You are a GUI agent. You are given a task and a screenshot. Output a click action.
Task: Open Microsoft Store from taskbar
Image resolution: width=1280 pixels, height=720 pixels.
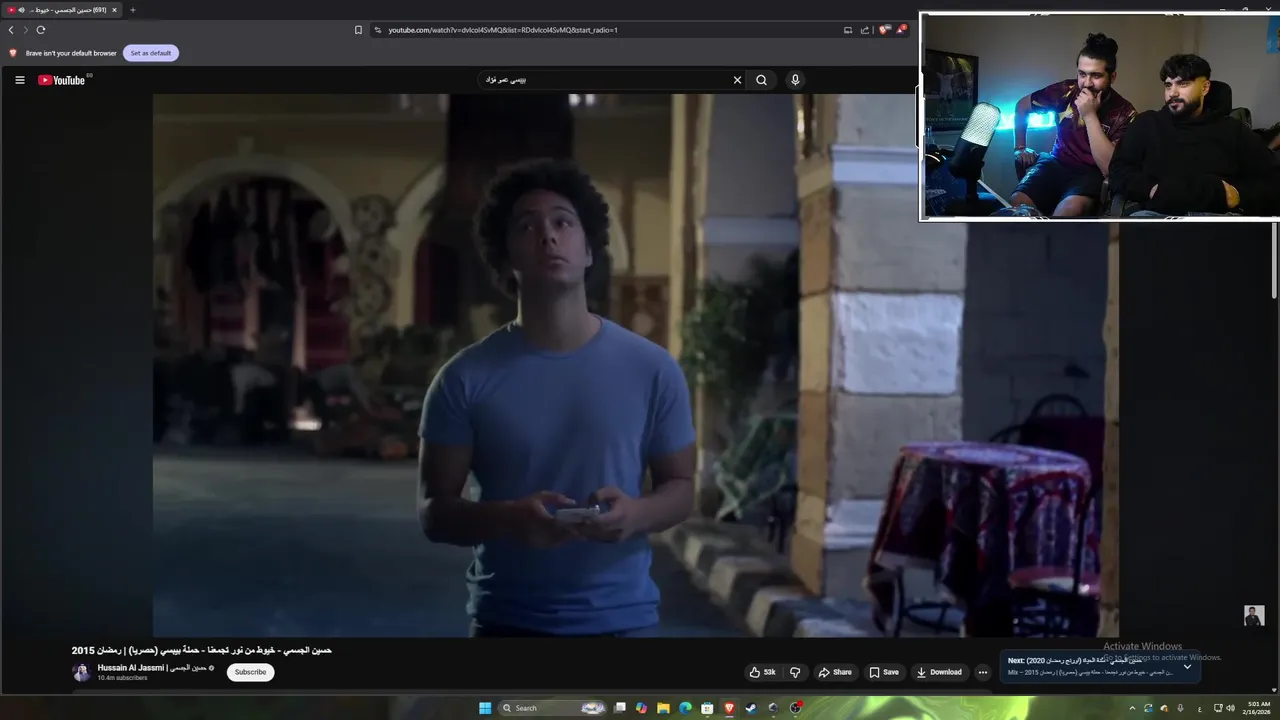click(707, 708)
